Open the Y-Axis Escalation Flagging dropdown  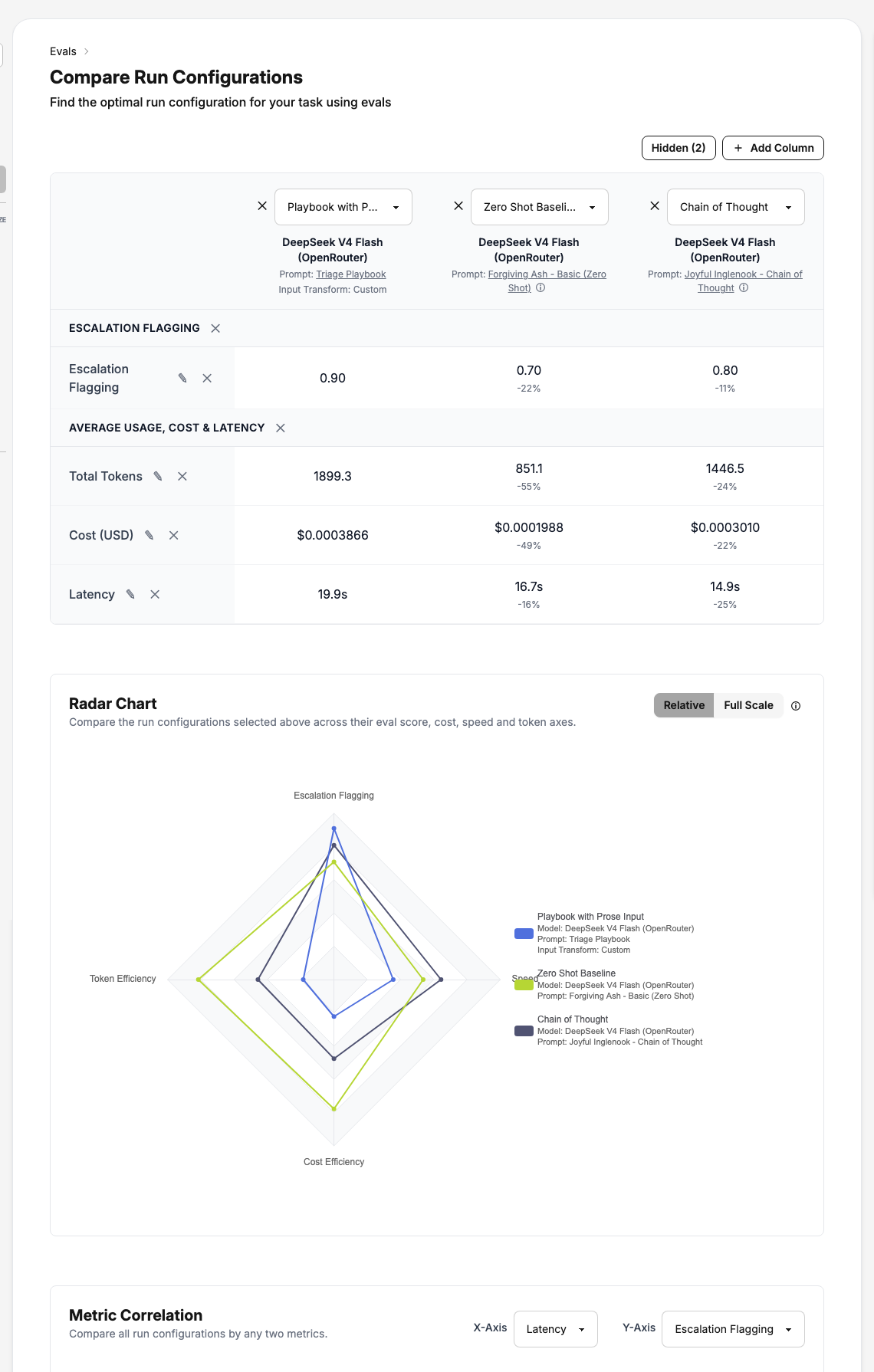pos(733,1329)
